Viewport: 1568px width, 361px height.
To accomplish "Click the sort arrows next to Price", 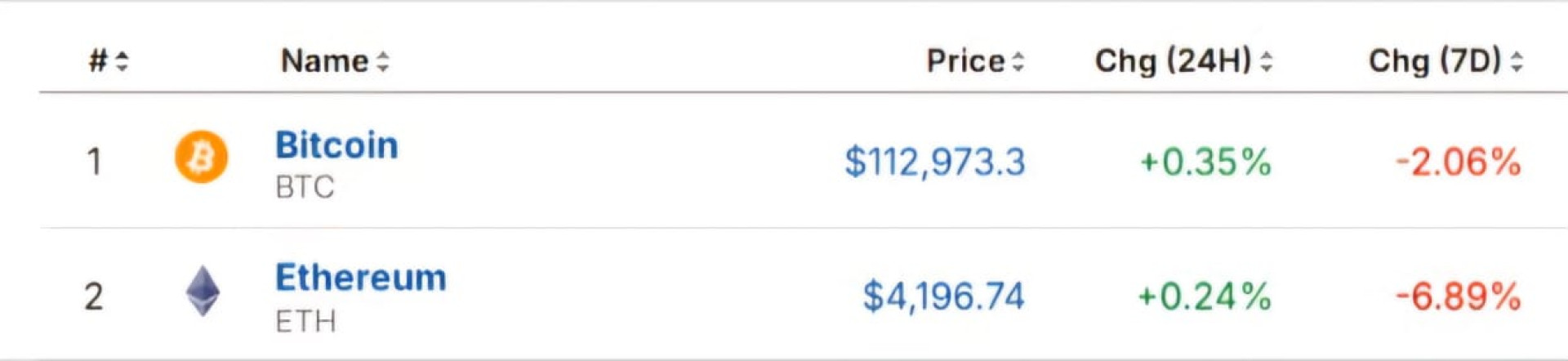I will tap(1018, 61).
